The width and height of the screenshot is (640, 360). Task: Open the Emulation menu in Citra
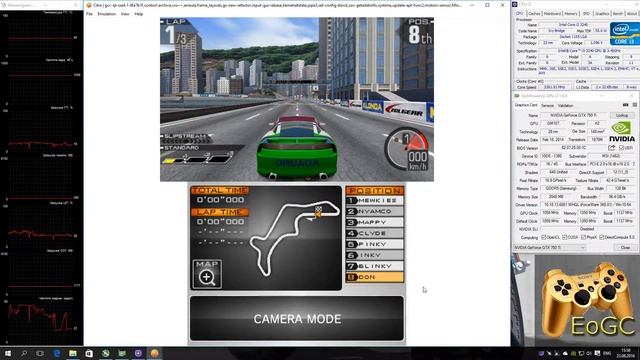(x=107, y=14)
